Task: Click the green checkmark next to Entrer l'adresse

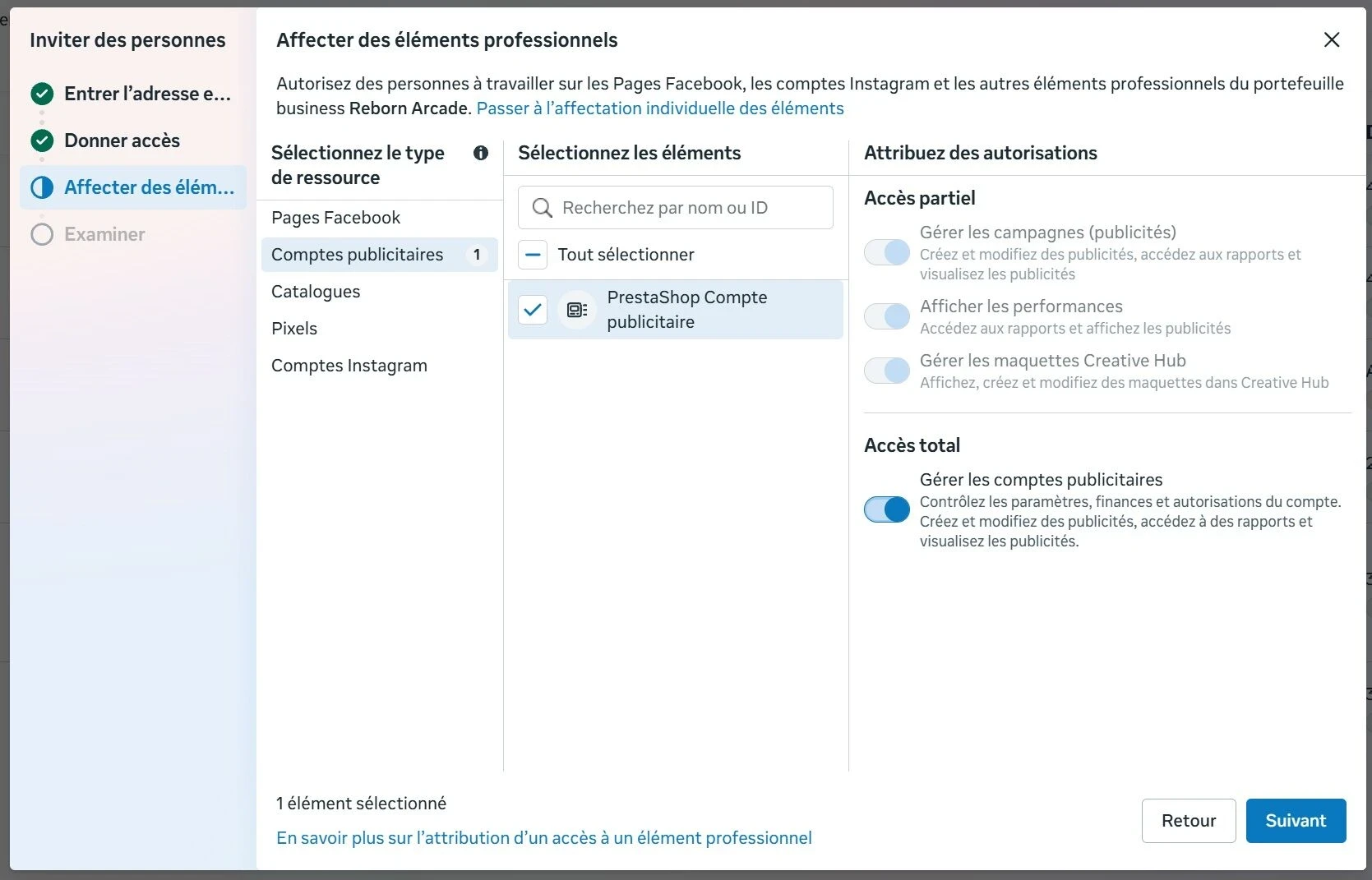Action: pos(42,94)
